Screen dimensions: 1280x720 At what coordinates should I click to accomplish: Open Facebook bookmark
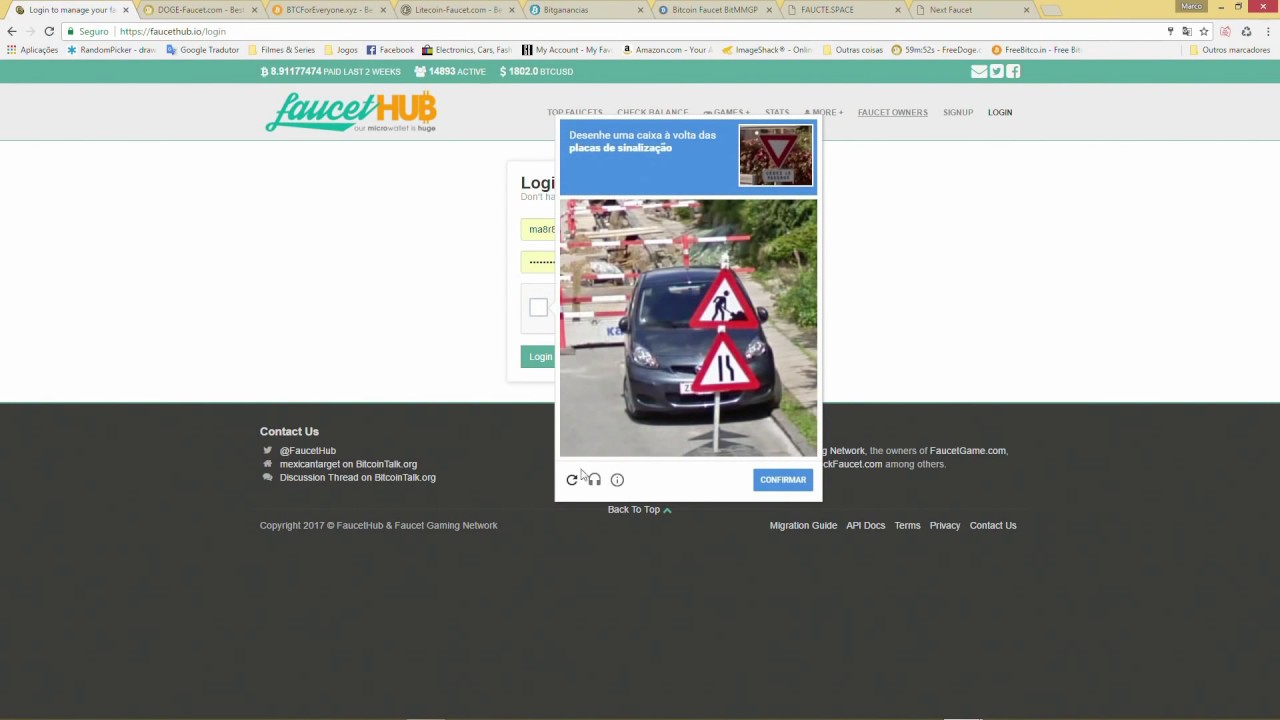pos(390,50)
